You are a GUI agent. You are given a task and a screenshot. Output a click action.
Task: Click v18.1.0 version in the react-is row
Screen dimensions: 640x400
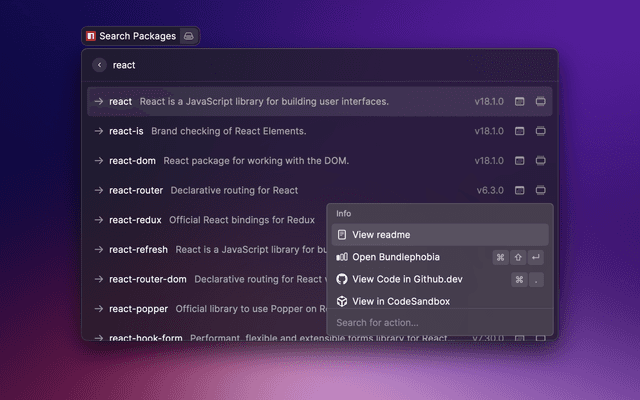click(x=489, y=131)
